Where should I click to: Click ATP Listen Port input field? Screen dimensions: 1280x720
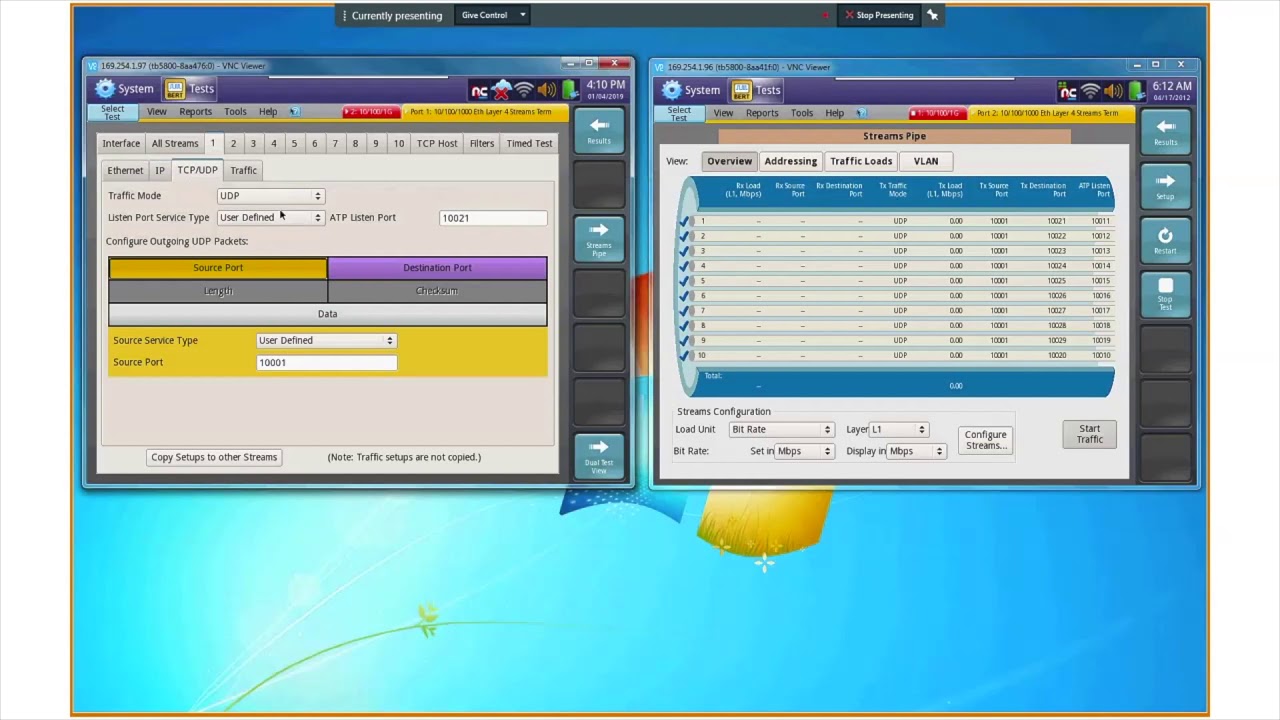click(x=493, y=218)
